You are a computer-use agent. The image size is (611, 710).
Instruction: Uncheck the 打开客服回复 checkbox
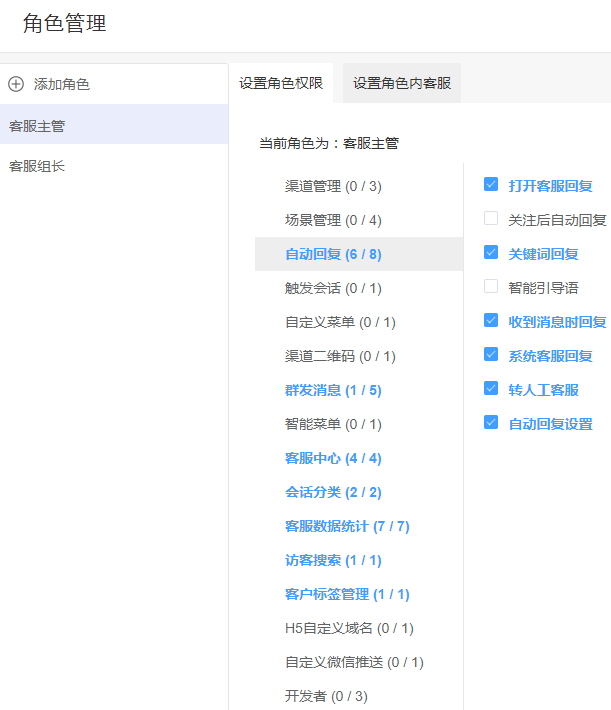point(491,184)
